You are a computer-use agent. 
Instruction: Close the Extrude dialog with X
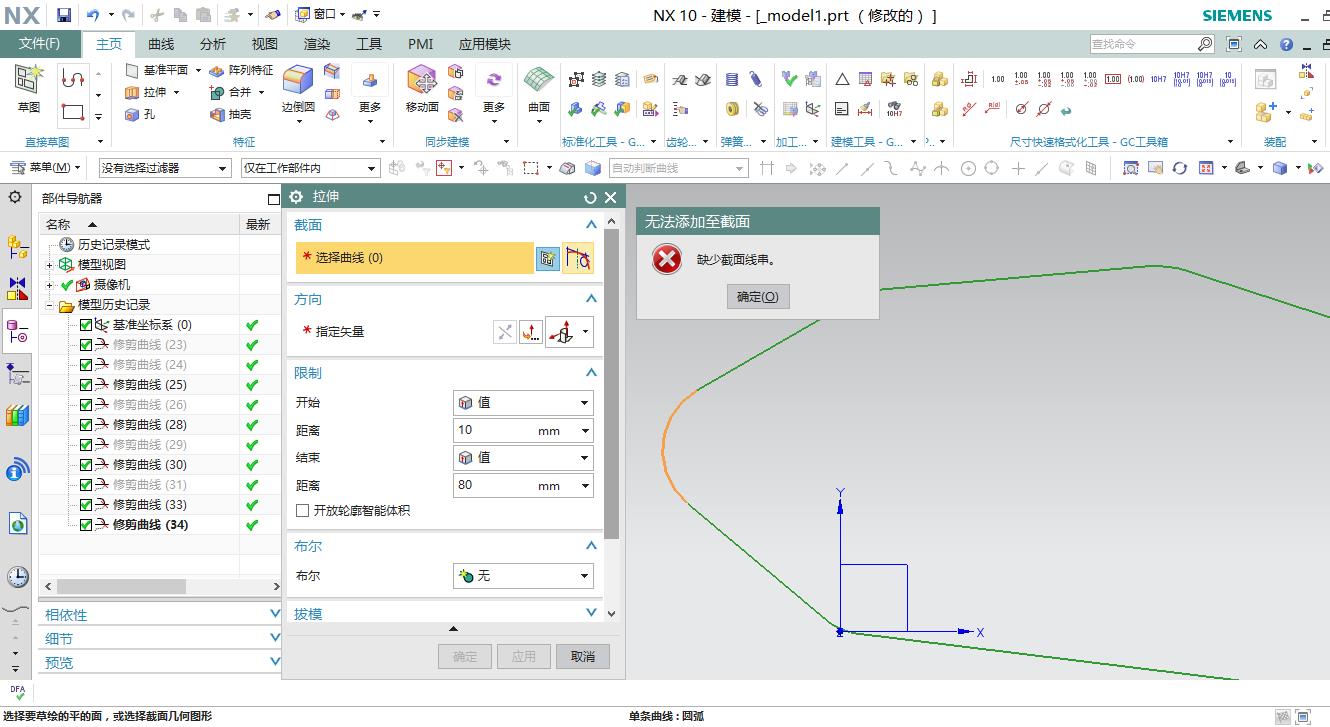point(611,197)
